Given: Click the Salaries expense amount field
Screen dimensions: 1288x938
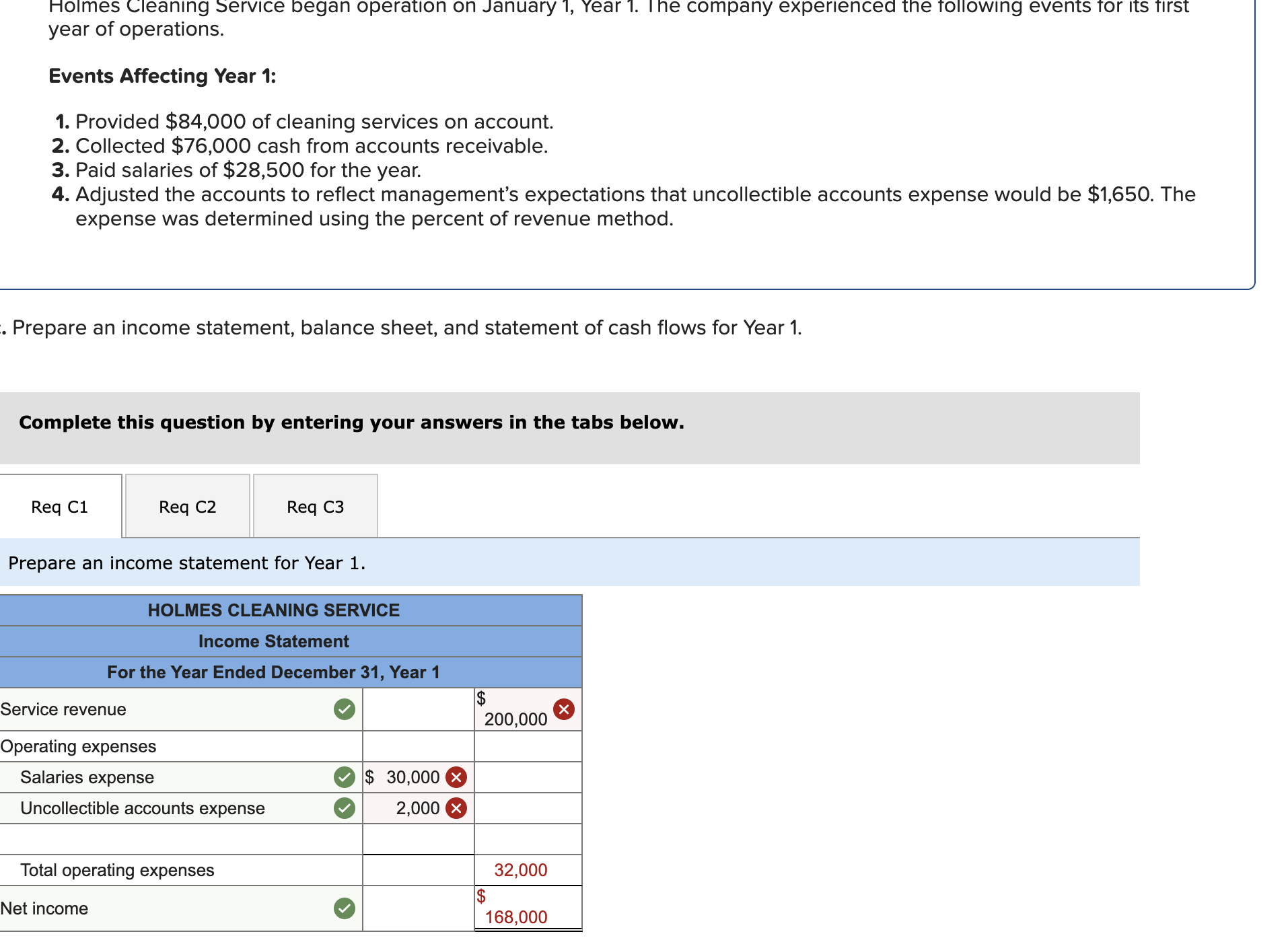Looking at the screenshot, I should [410, 777].
